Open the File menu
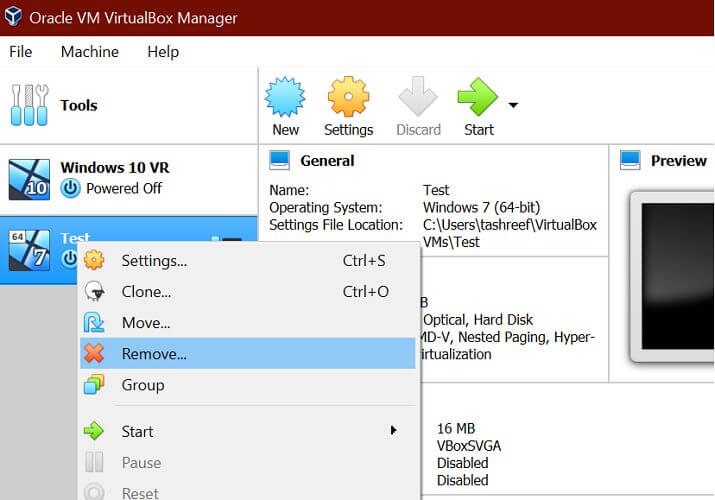The width and height of the screenshot is (715, 500). tap(20, 51)
